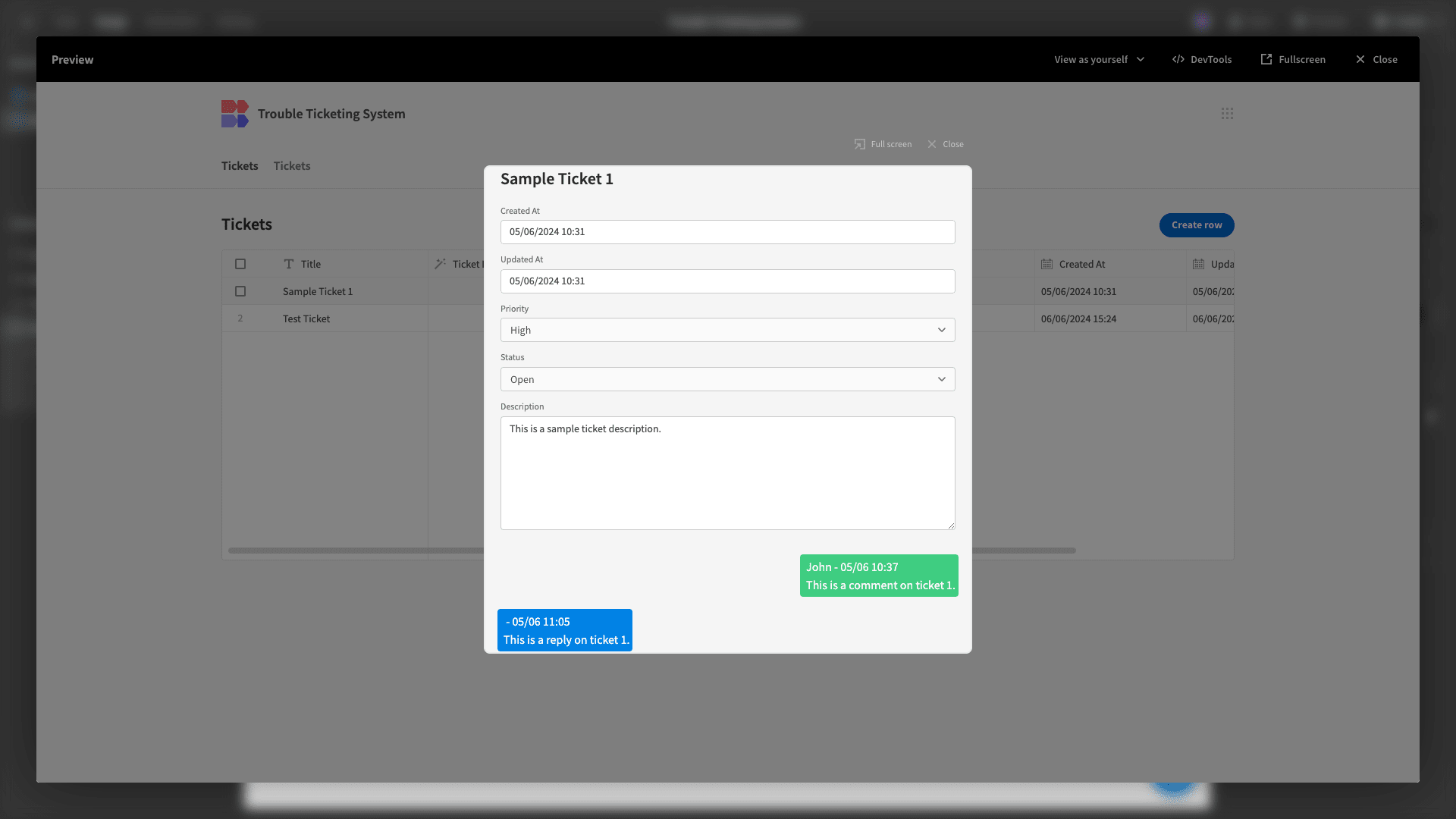Click the Fullscreen external-link icon in preview bar
Screen dimensions: 1456x819
pyautogui.click(x=1266, y=59)
